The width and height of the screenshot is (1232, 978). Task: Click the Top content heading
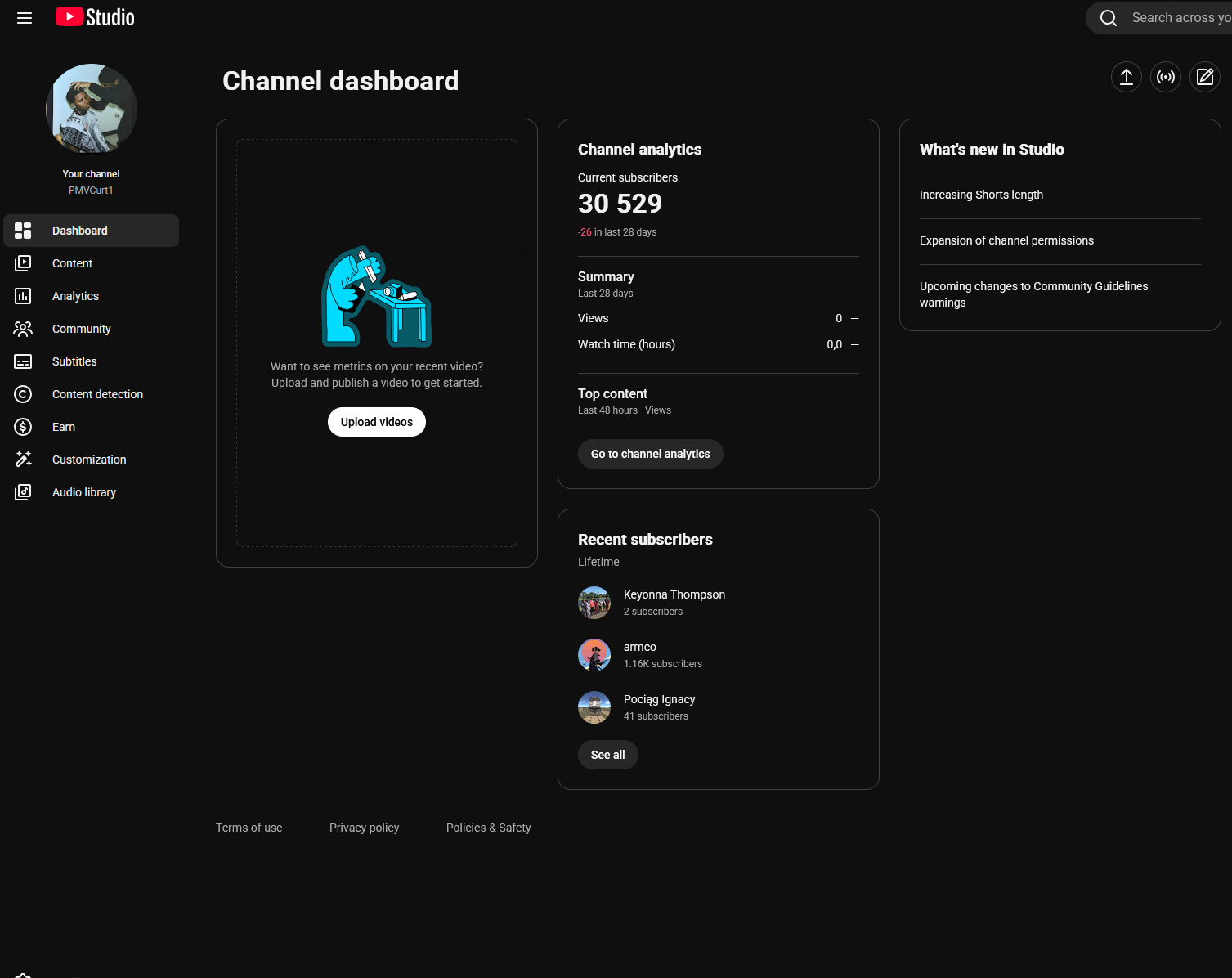[x=612, y=393]
